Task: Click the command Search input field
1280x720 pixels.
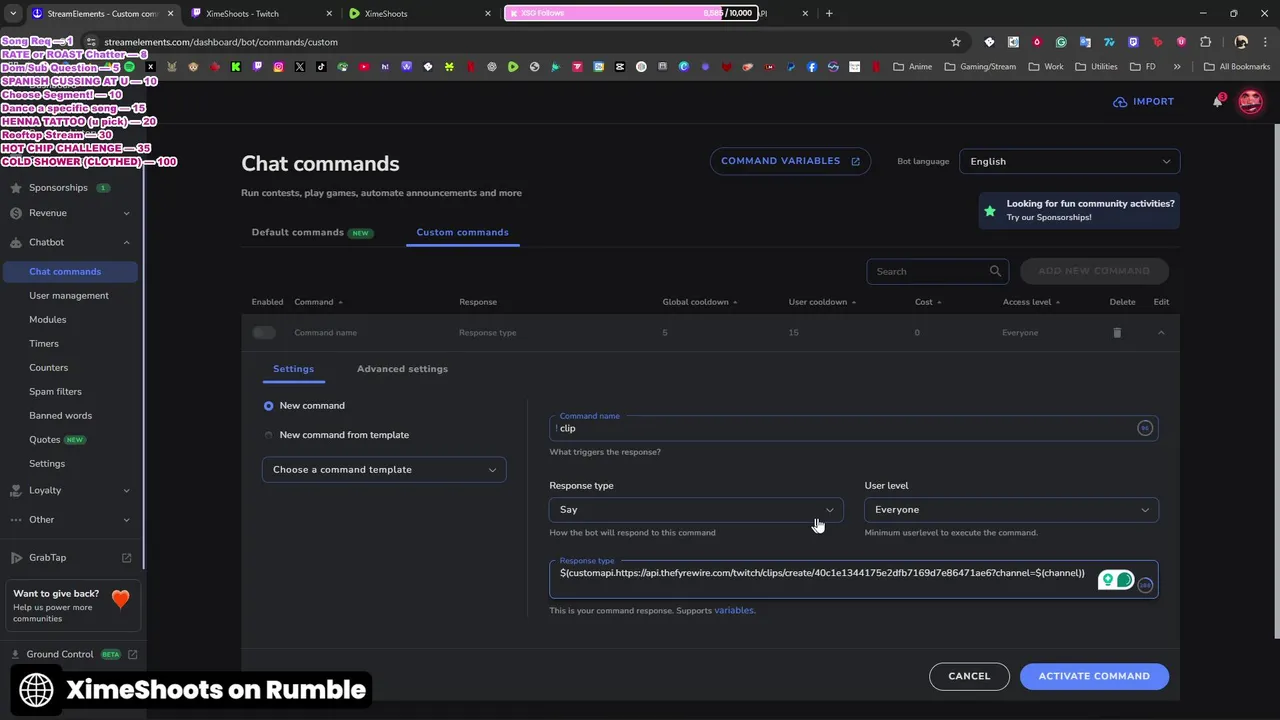Action: 937,271
